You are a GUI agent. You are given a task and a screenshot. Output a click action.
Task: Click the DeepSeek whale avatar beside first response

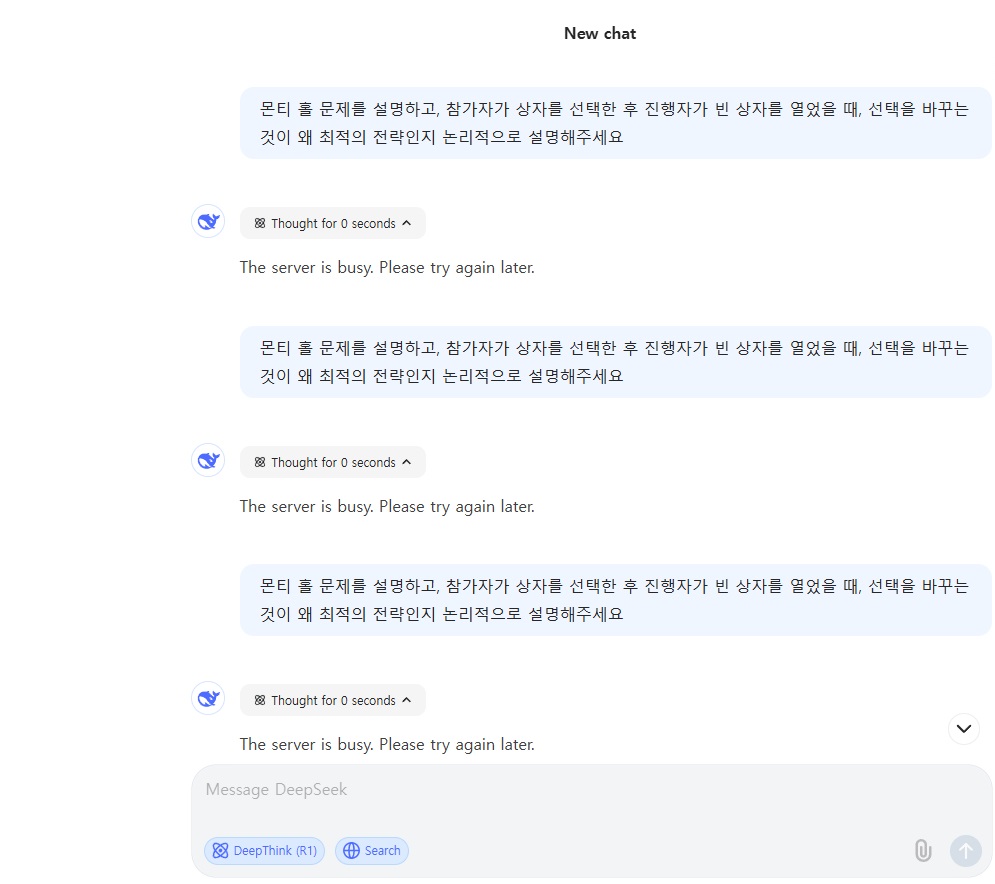point(208,221)
